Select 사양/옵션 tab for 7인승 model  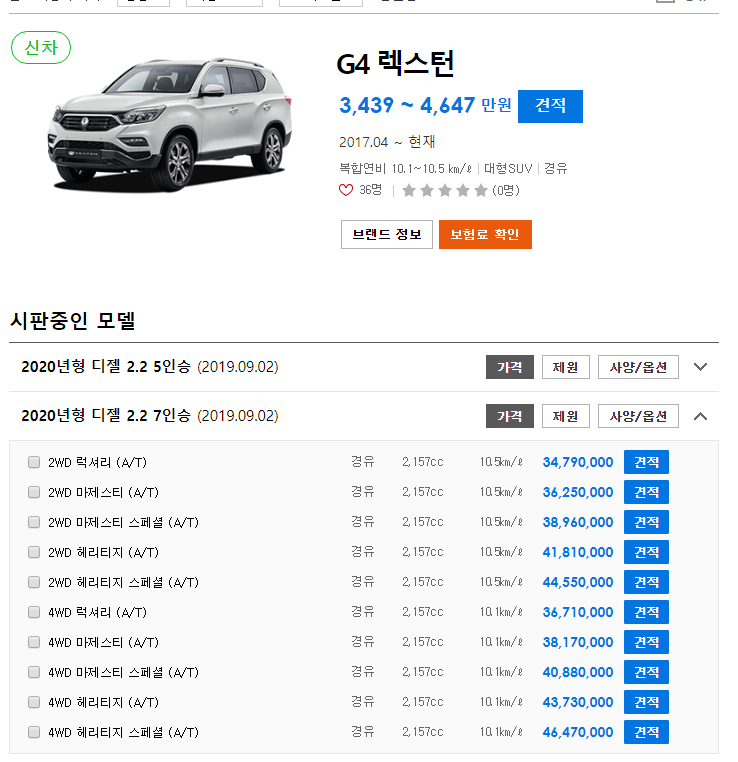click(638, 416)
